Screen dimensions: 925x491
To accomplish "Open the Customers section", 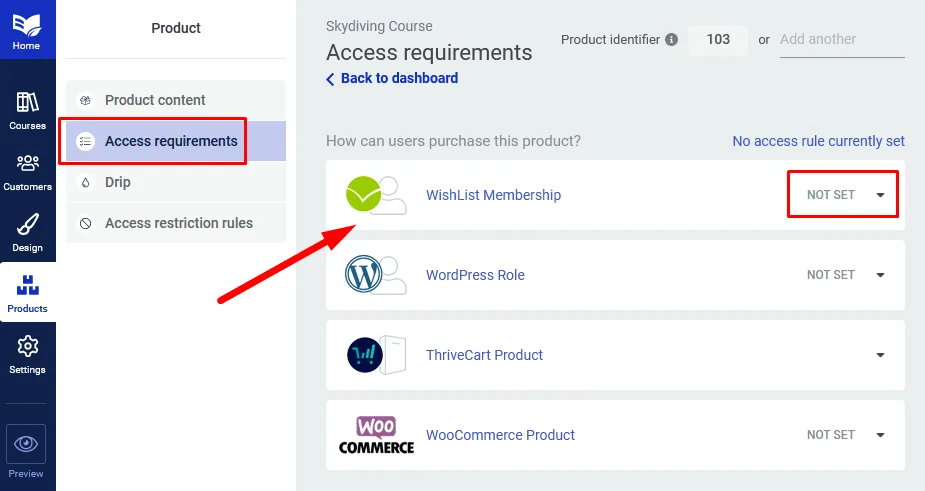I will tap(27, 172).
